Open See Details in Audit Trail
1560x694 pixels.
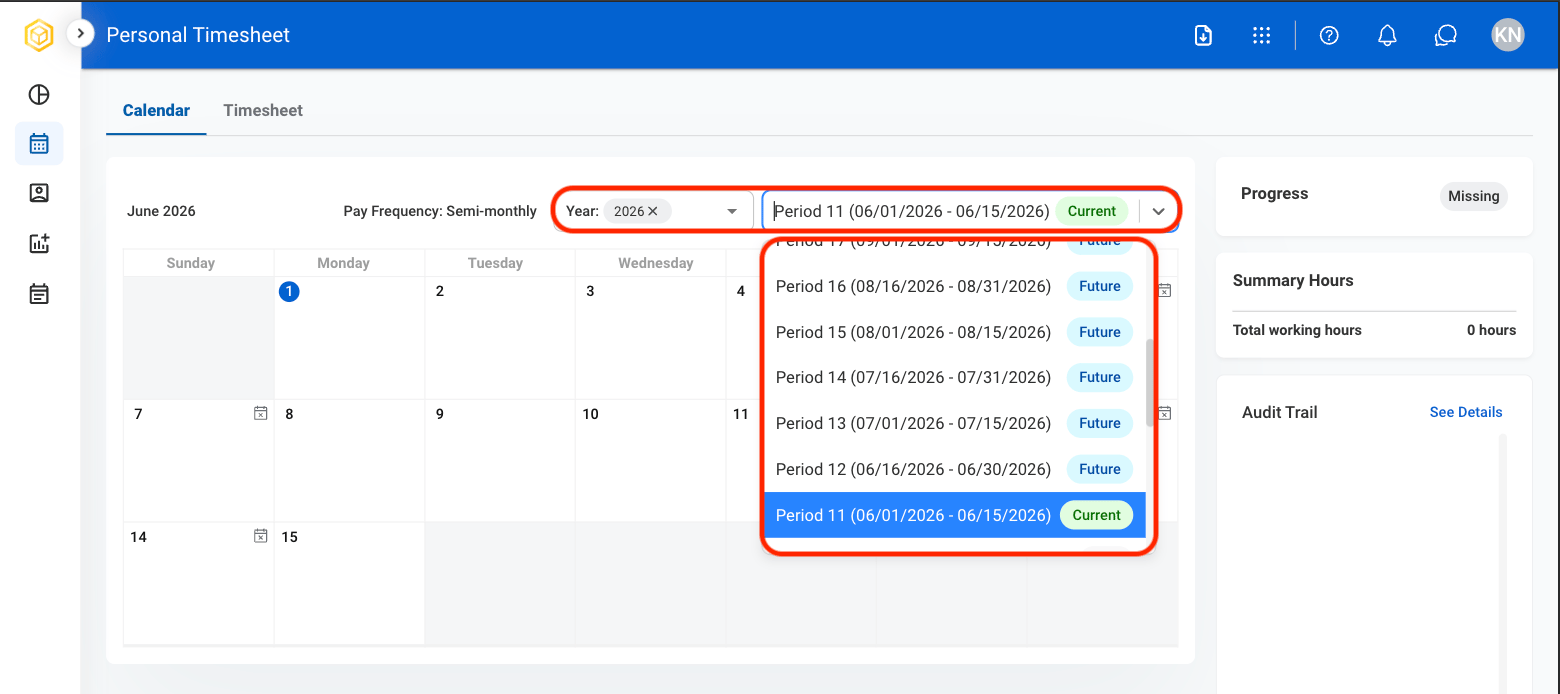pos(1466,412)
